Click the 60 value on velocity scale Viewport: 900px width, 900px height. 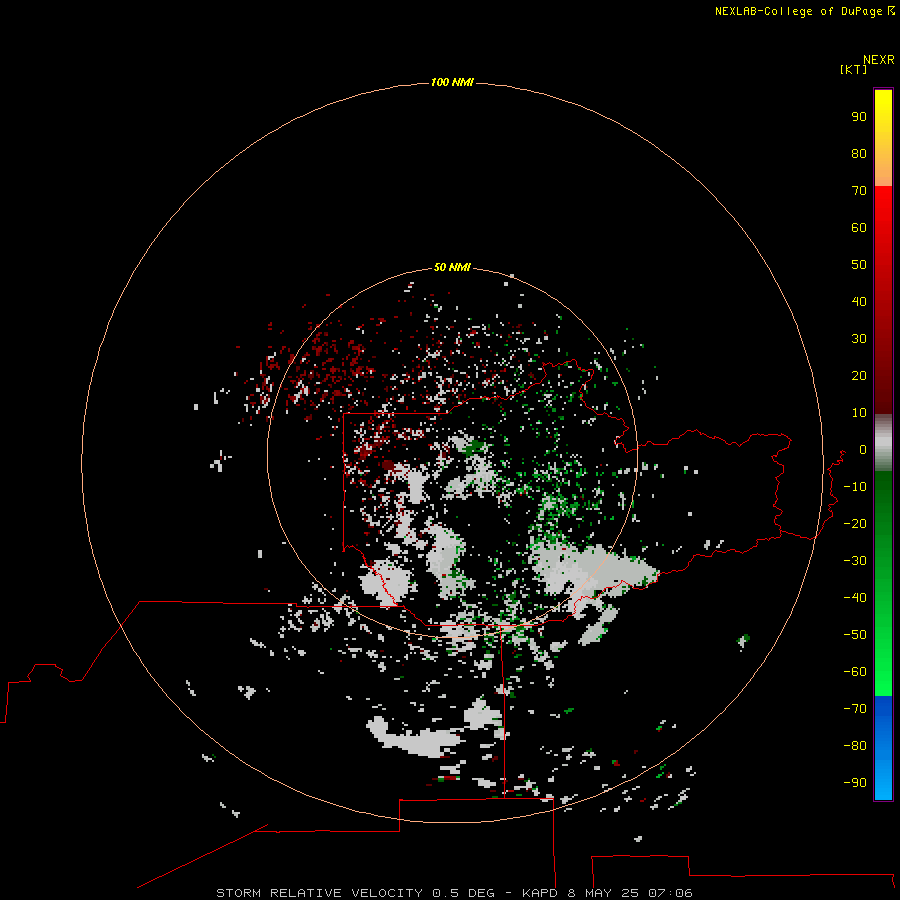(x=859, y=227)
